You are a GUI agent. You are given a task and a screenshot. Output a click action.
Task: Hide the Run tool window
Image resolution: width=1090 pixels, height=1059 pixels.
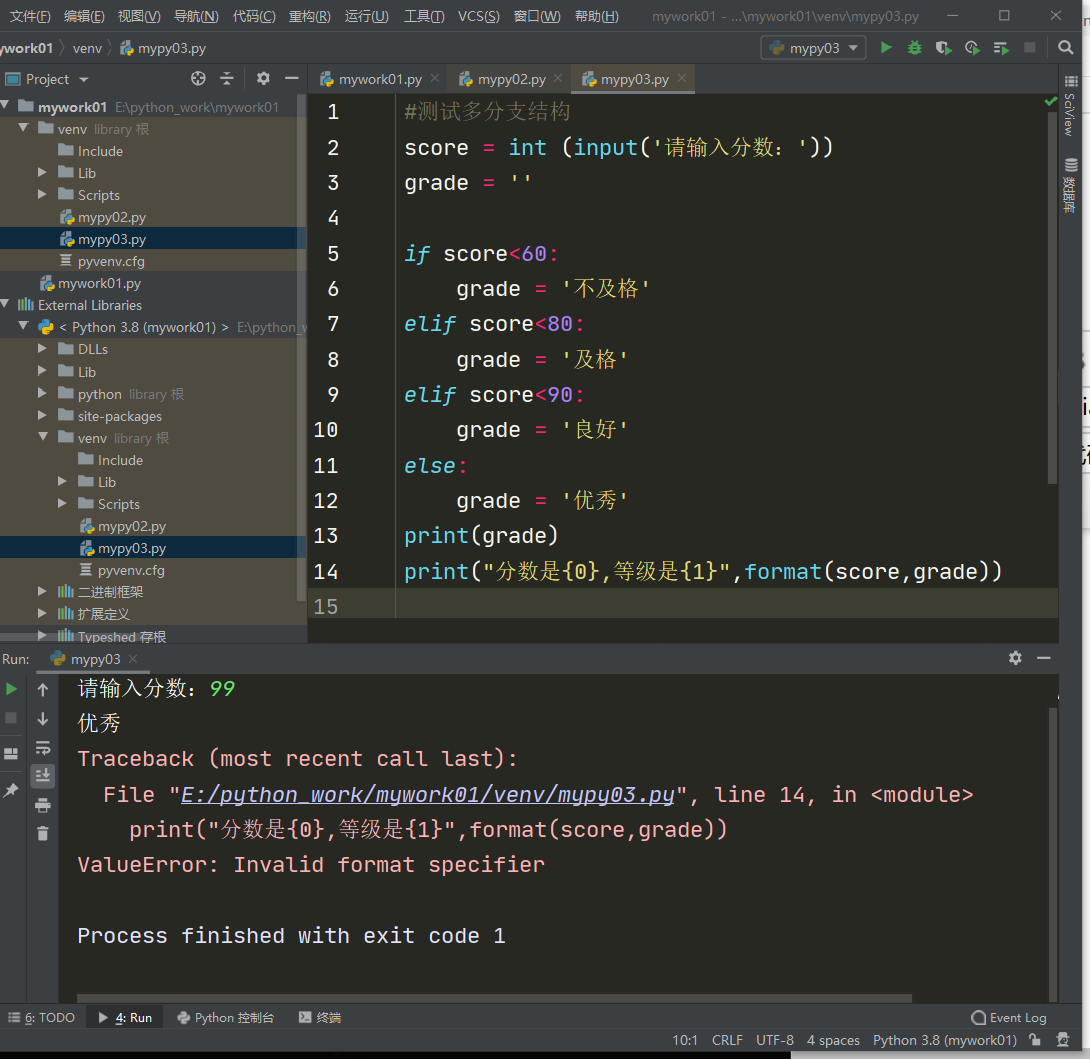click(1043, 658)
